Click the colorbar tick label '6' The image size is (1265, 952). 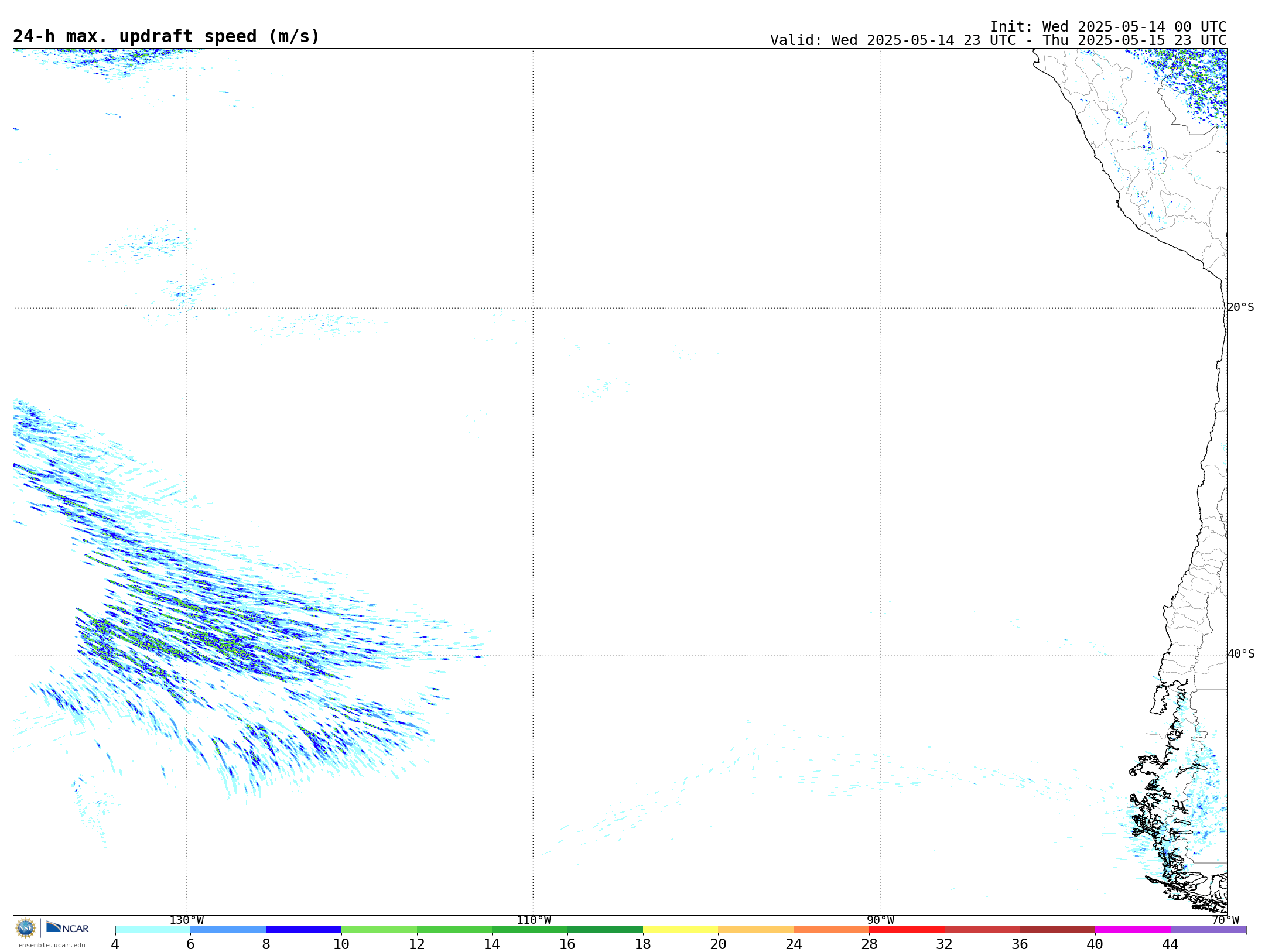pyautogui.click(x=190, y=944)
